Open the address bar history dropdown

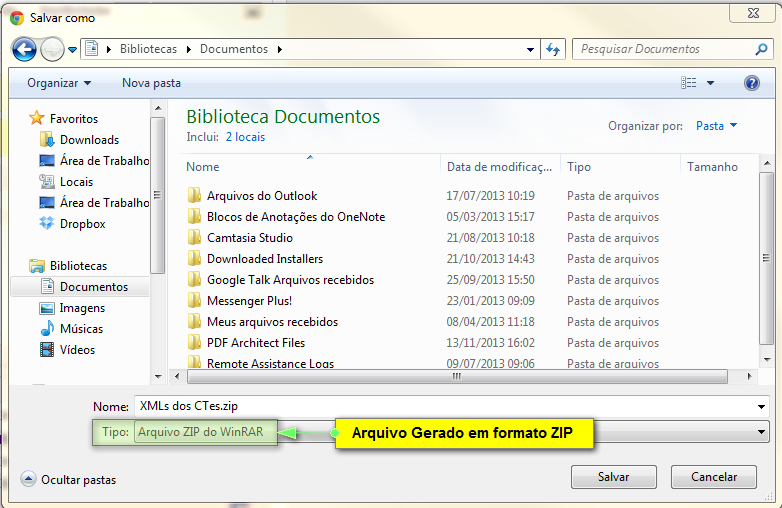pos(530,49)
